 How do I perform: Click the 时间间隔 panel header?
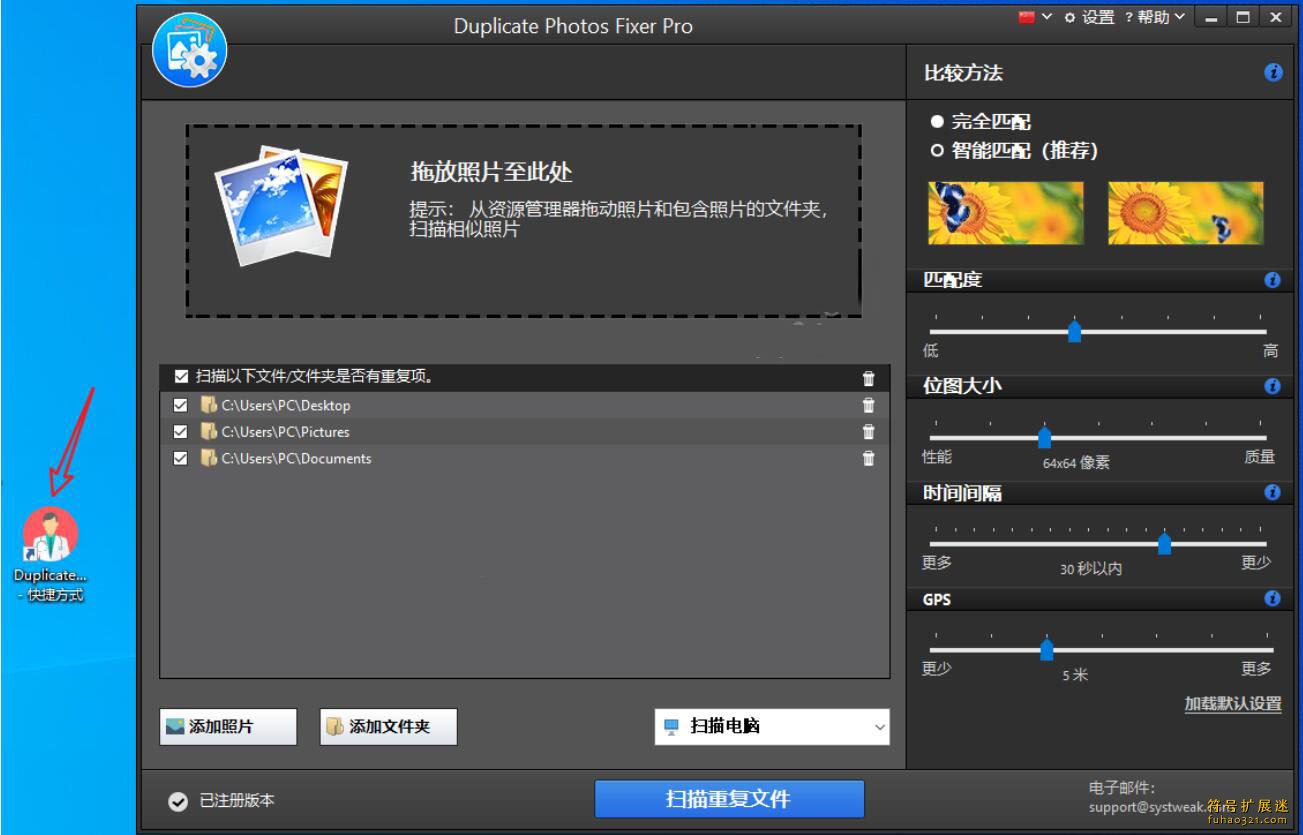965,492
